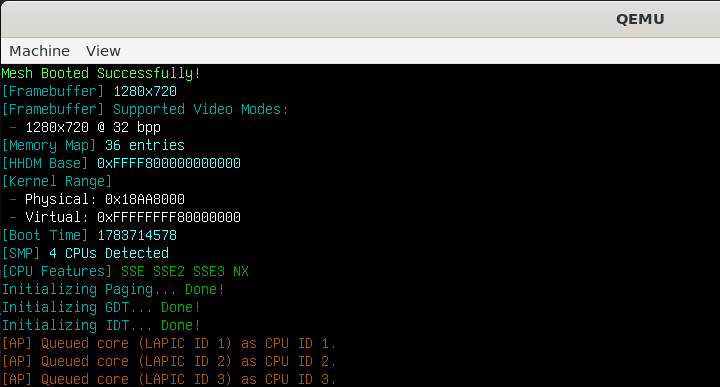Image resolution: width=720 pixels, height=387 pixels.
Task: Click '[Memory Map] 36 entries' line
Action: 93,146
